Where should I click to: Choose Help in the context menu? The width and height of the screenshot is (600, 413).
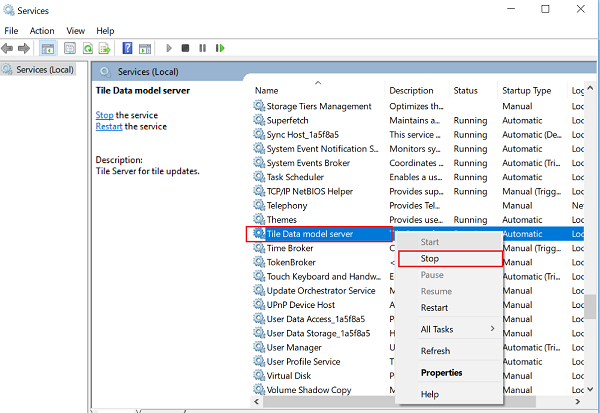[450, 394]
